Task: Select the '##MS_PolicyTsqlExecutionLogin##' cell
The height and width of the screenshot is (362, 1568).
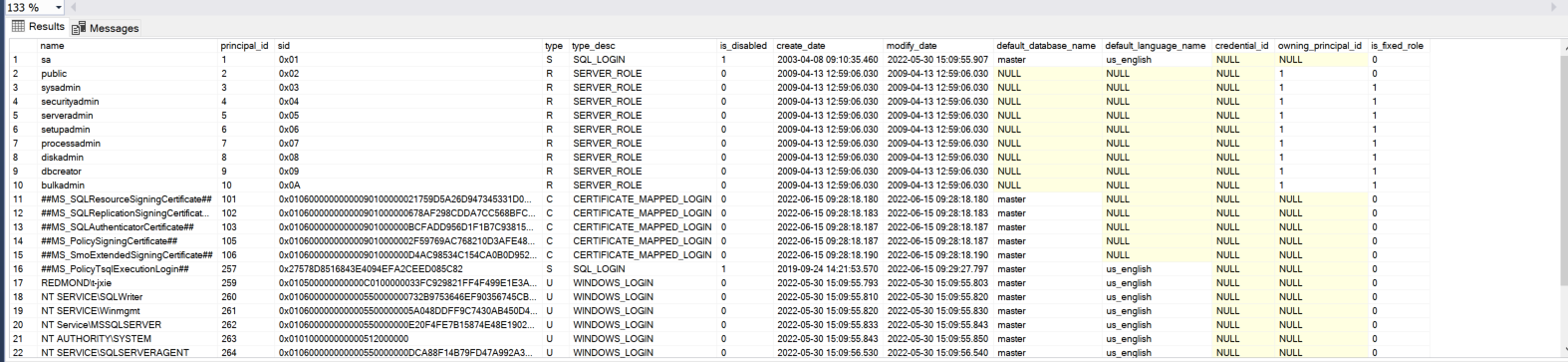Action: click(x=128, y=269)
